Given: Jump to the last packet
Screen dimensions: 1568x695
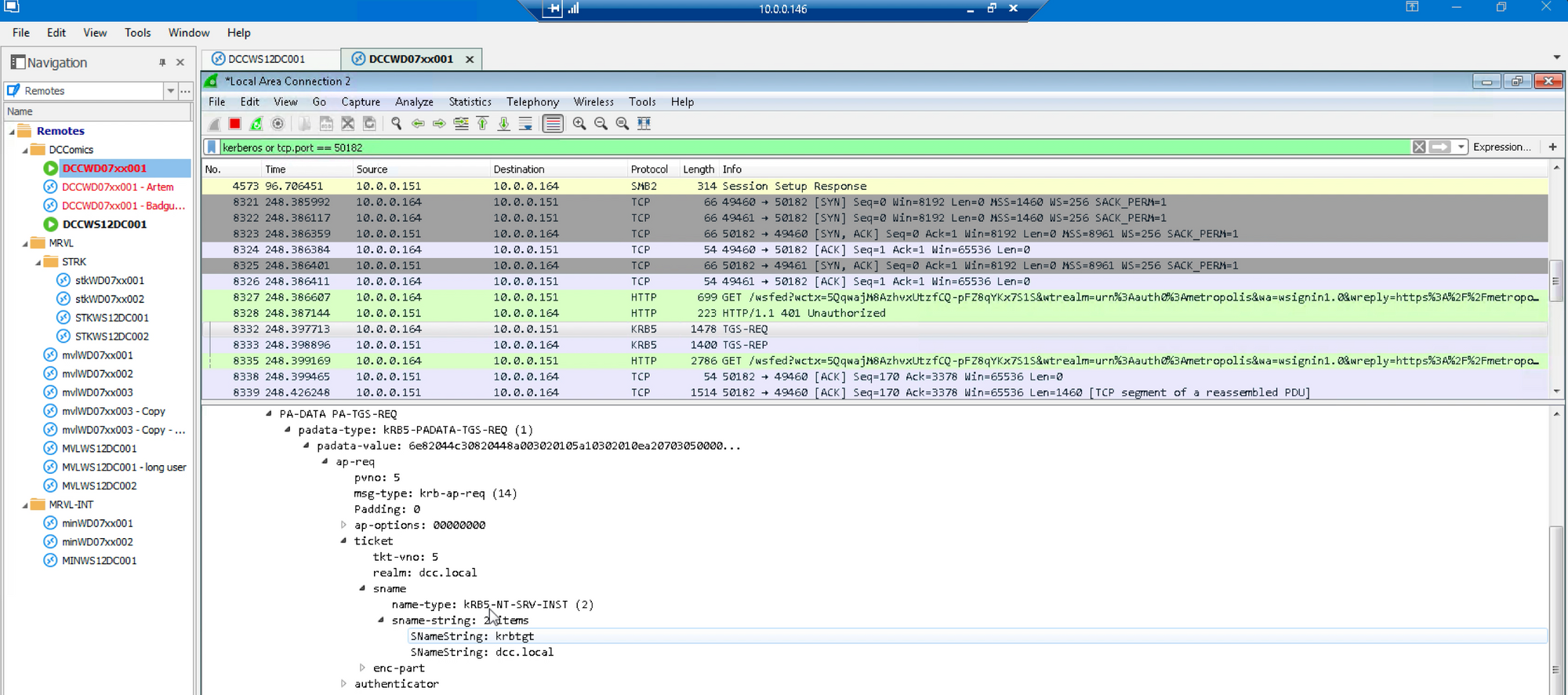Looking at the screenshot, I should (x=504, y=124).
